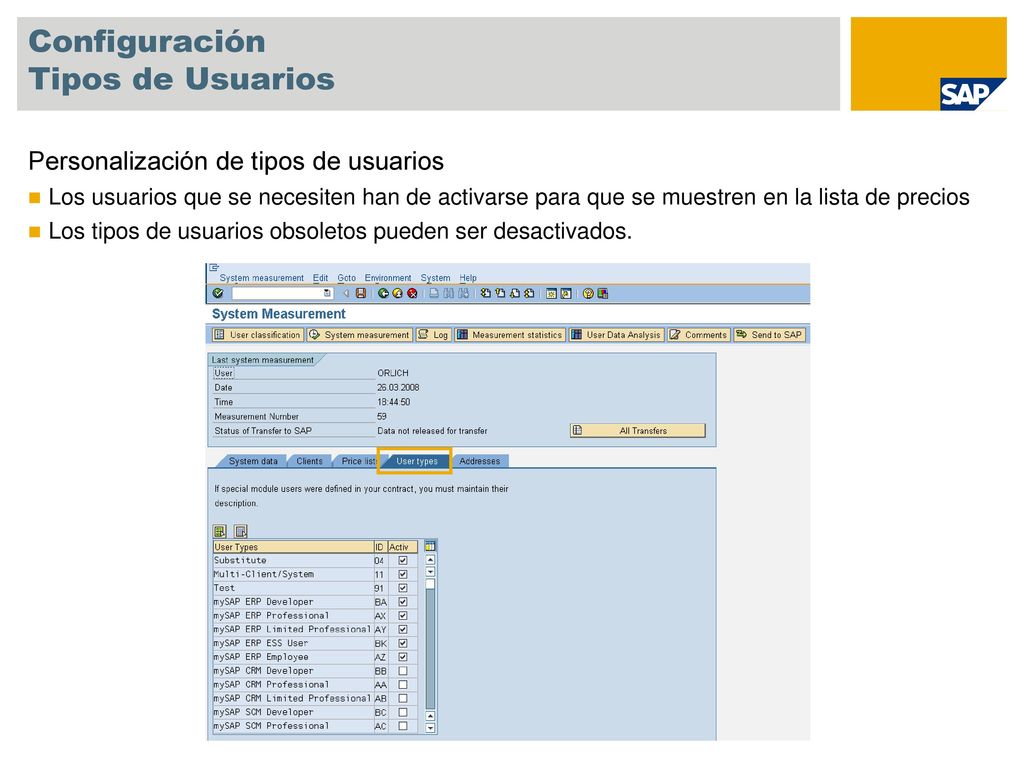
Task: Activate mySAP CRM Developer user type
Action: [x=403, y=671]
